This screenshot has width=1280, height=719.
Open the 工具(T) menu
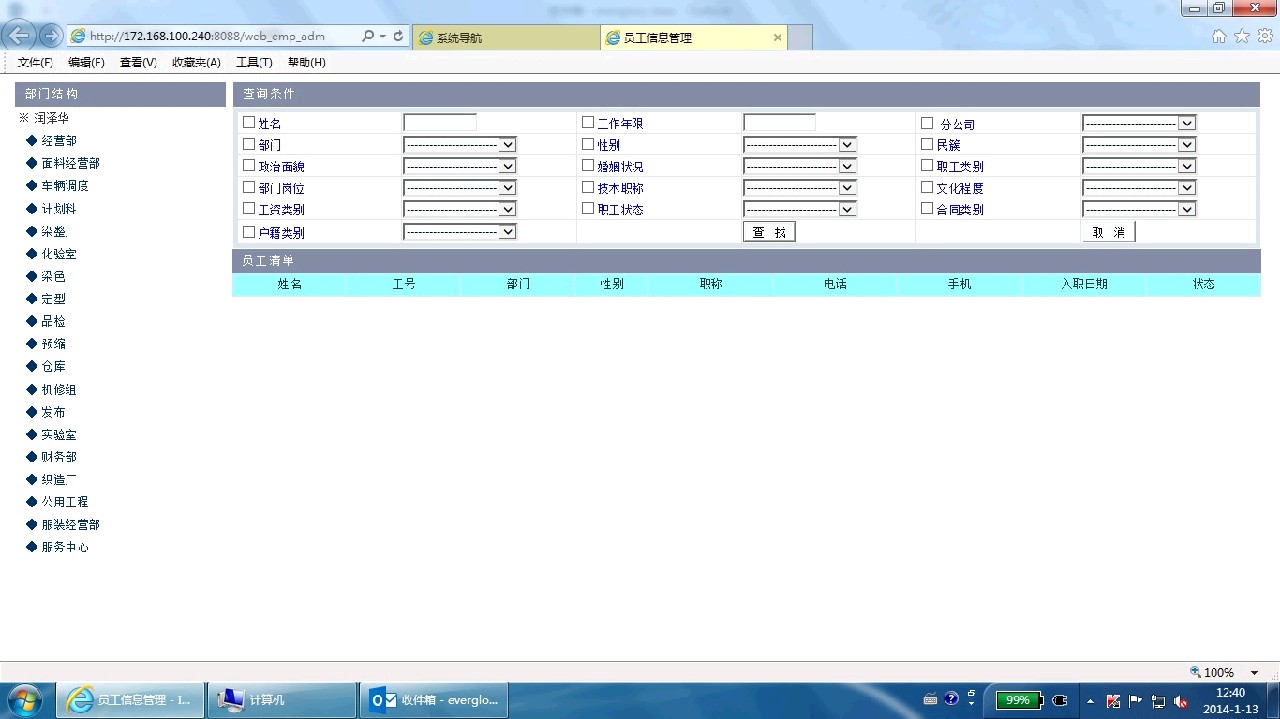pos(254,62)
